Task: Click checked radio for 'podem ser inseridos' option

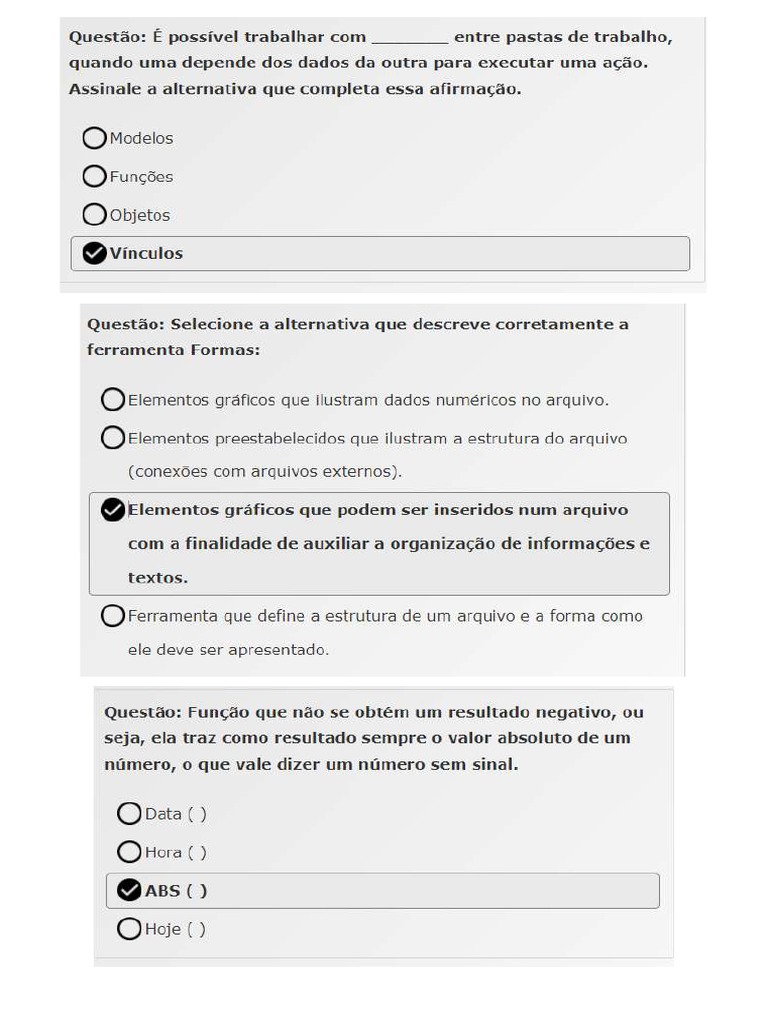Action: pyautogui.click(x=113, y=510)
